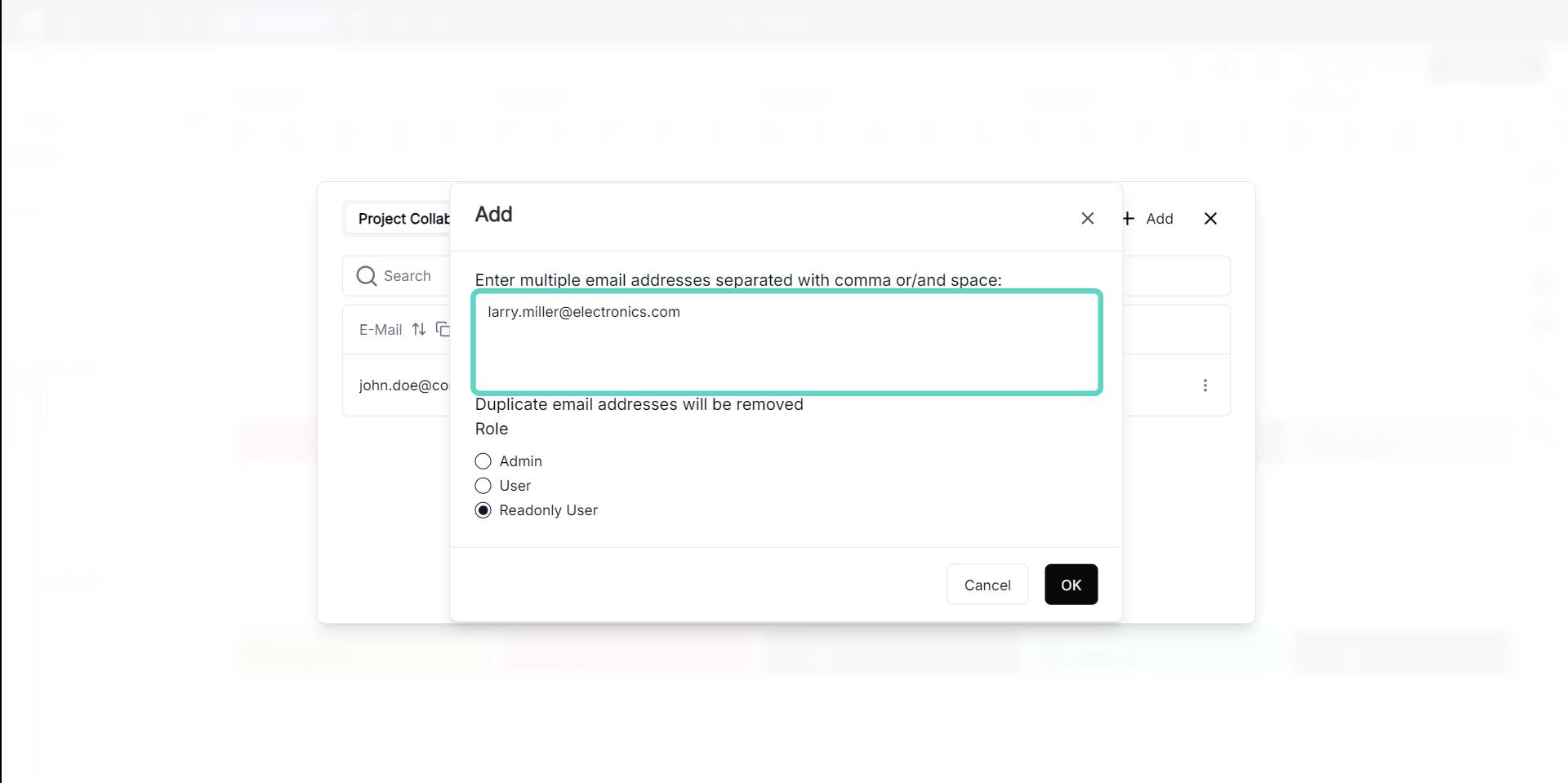Image resolution: width=1568 pixels, height=783 pixels.
Task: Click the plus Add button behind dialog
Action: [x=1148, y=218]
